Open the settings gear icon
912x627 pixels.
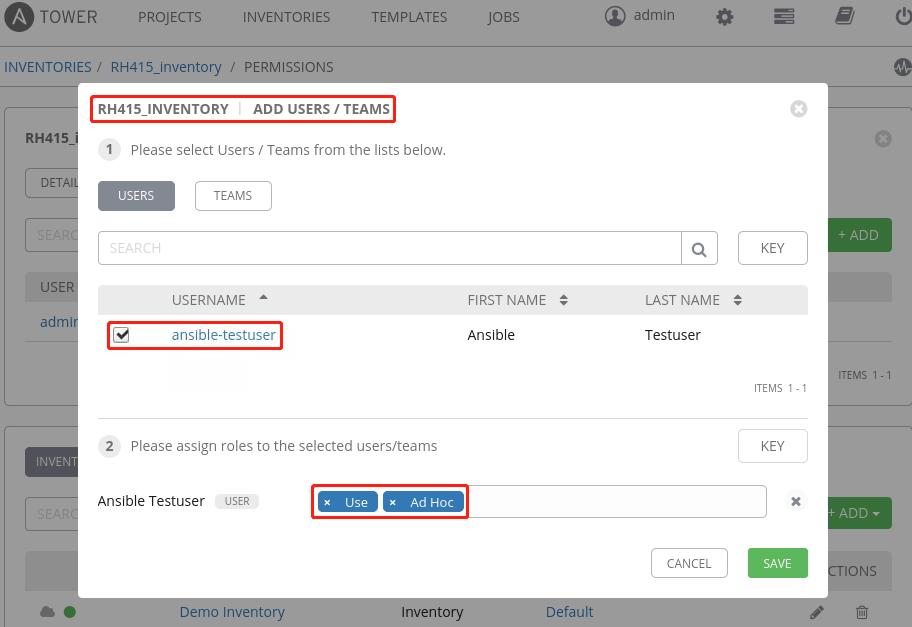tap(725, 17)
